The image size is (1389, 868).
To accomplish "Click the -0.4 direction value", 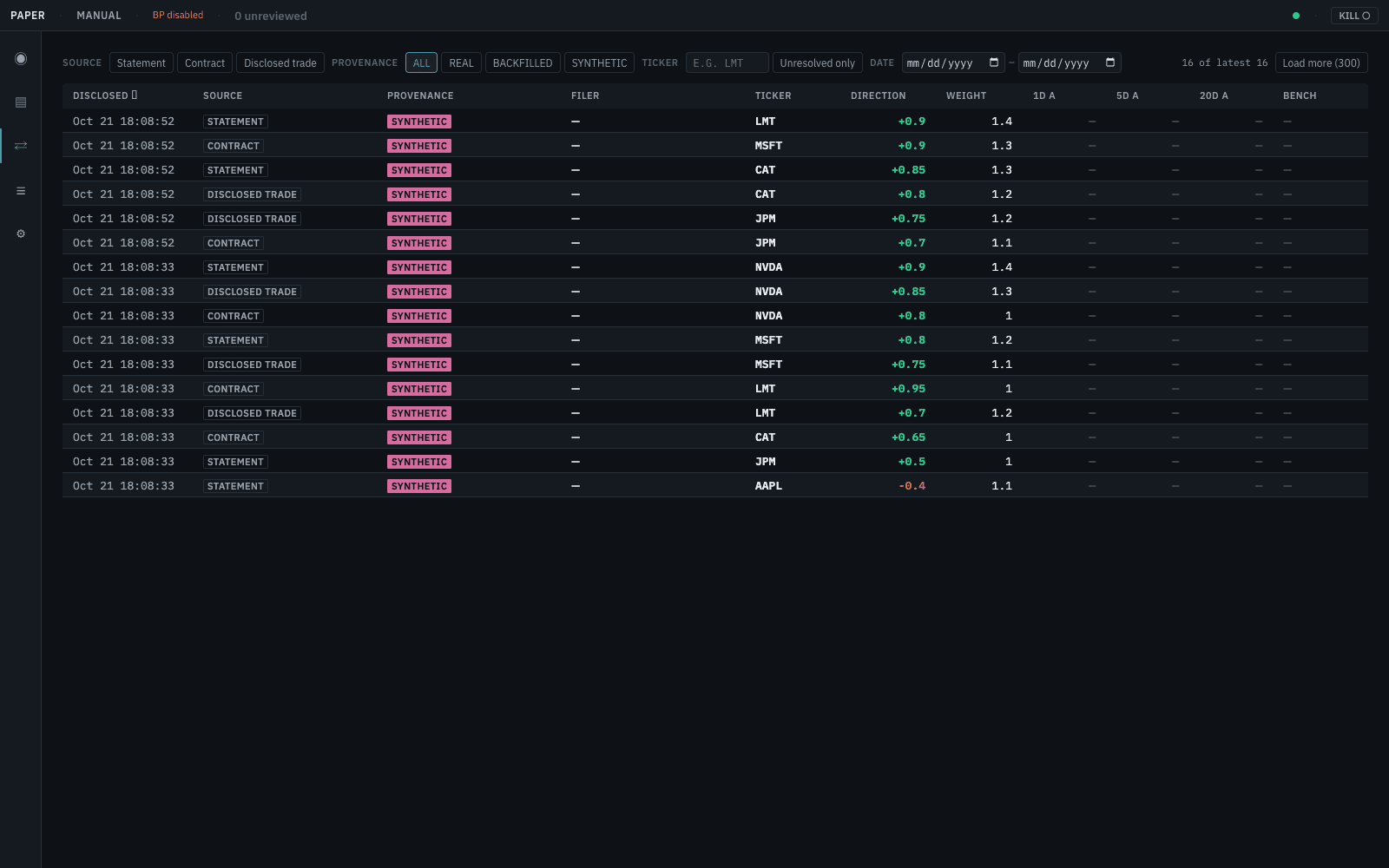I will point(912,486).
